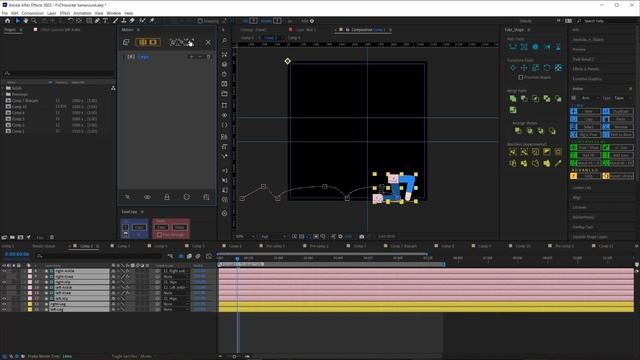Select the Selection arrow tool
Image resolution: width=640 pixels, height=360 pixels.
[x=18, y=20]
